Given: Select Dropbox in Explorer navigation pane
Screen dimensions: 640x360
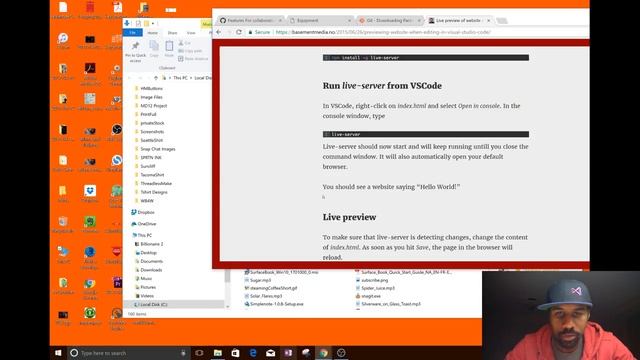Looking at the screenshot, I should click(146, 212).
